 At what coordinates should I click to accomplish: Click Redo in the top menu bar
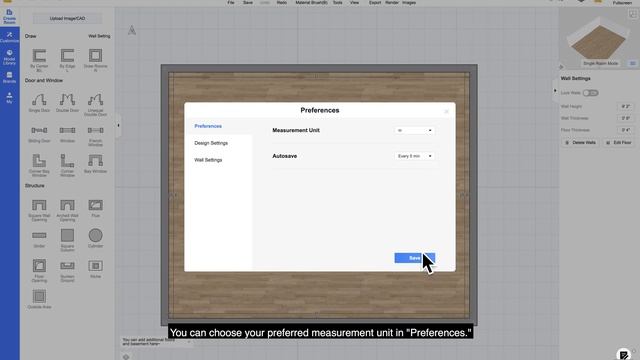pos(282,3)
